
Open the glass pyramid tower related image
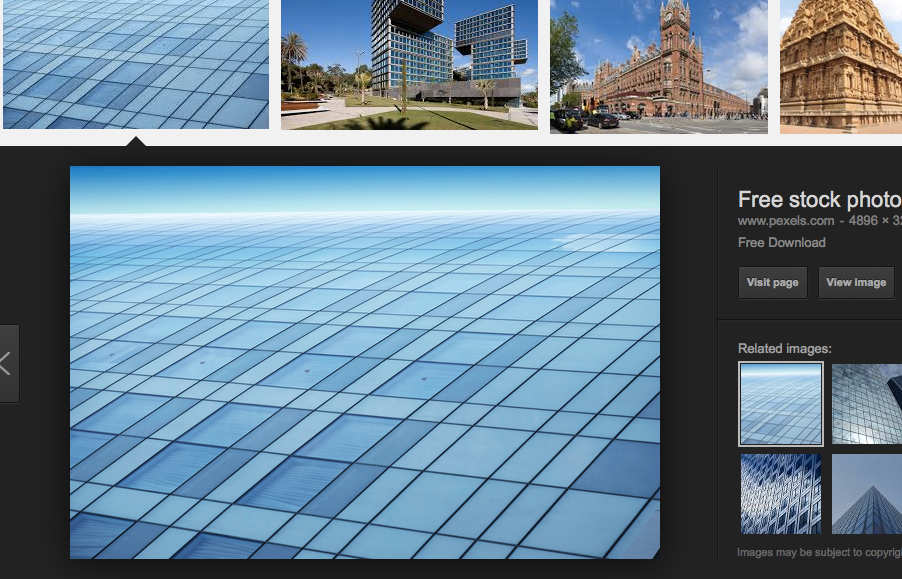pyautogui.click(x=866, y=494)
